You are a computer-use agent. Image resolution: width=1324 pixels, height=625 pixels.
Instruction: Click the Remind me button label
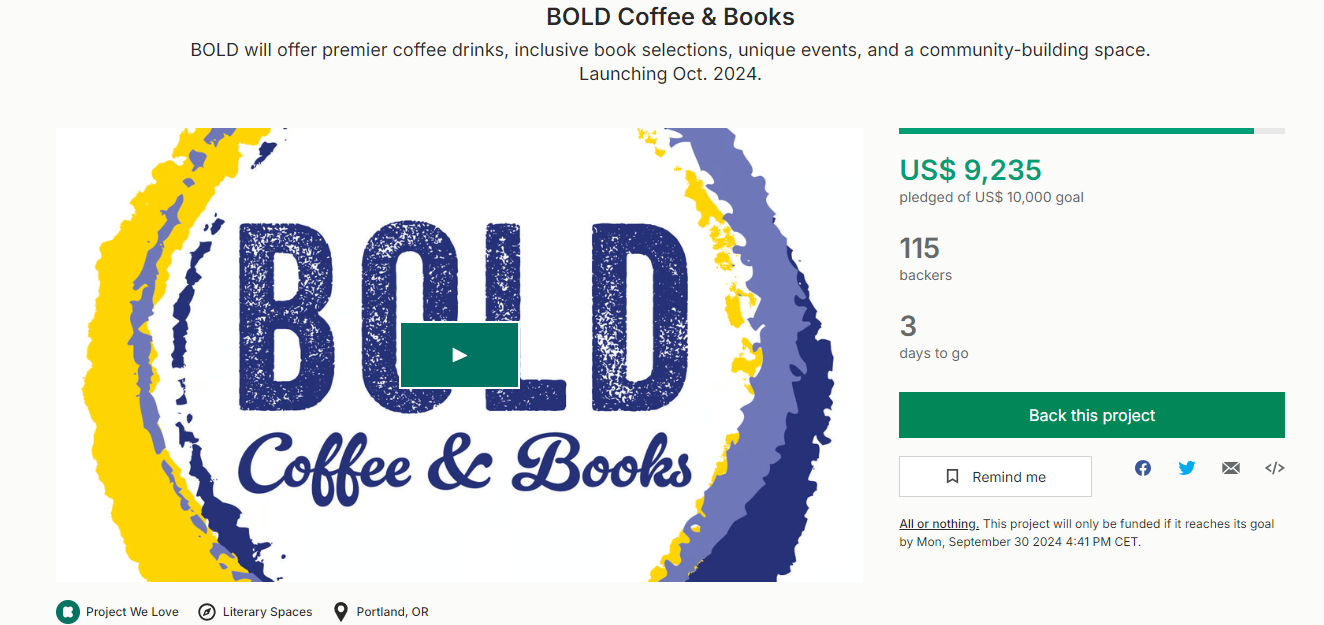1009,477
